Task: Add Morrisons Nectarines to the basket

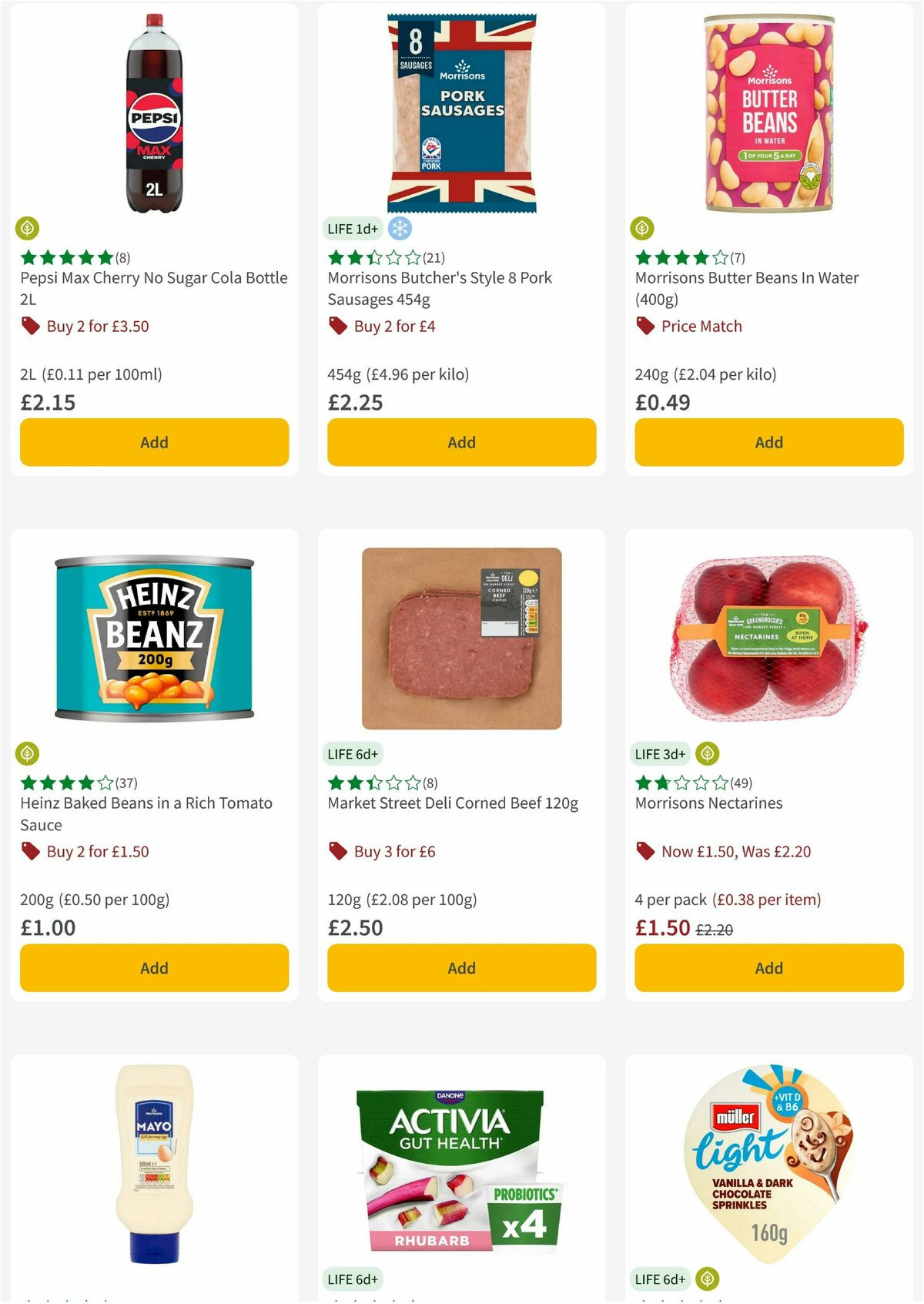Action: (768, 967)
